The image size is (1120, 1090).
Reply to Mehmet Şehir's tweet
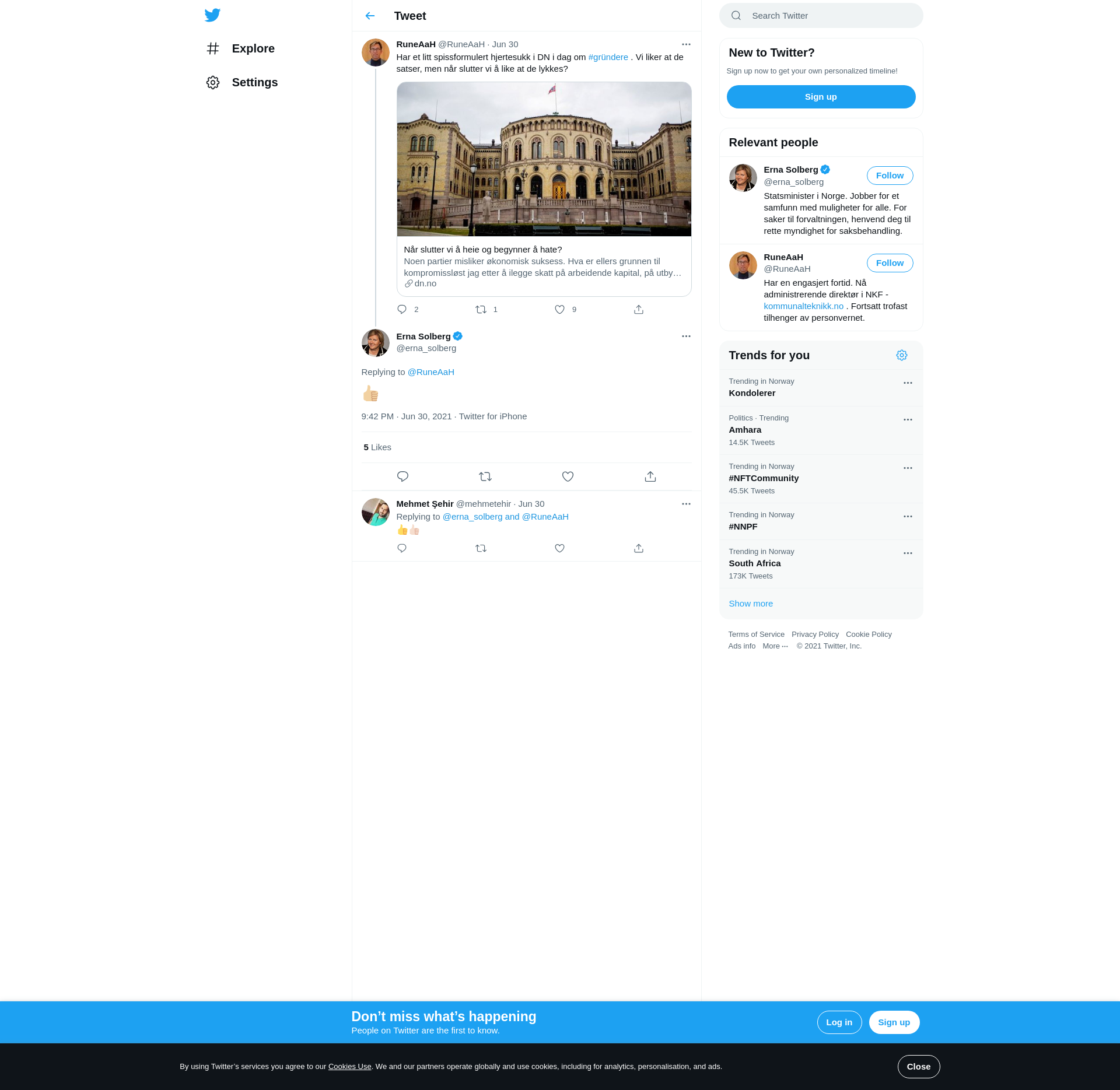tap(402, 548)
